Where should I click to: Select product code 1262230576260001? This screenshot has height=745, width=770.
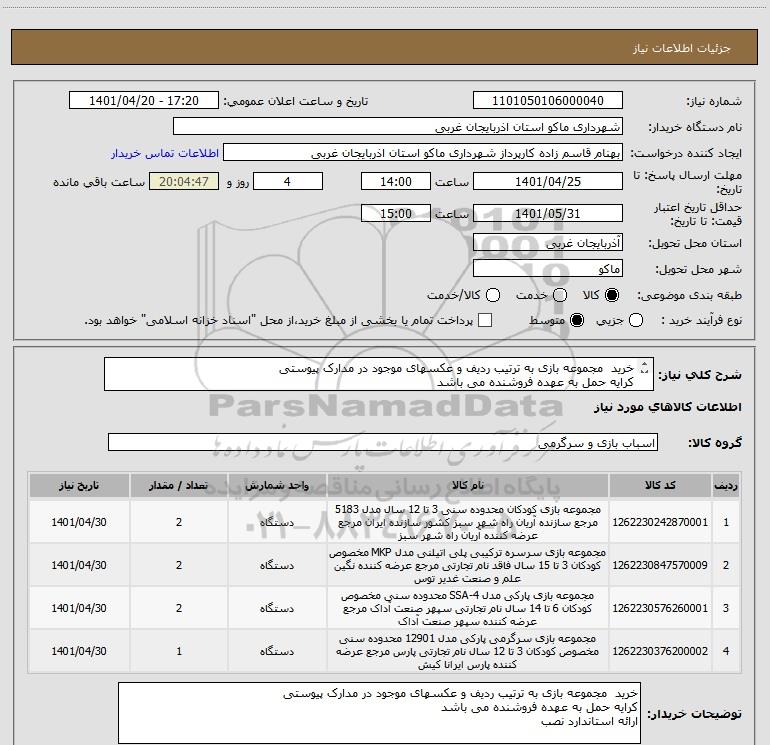tap(660, 608)
